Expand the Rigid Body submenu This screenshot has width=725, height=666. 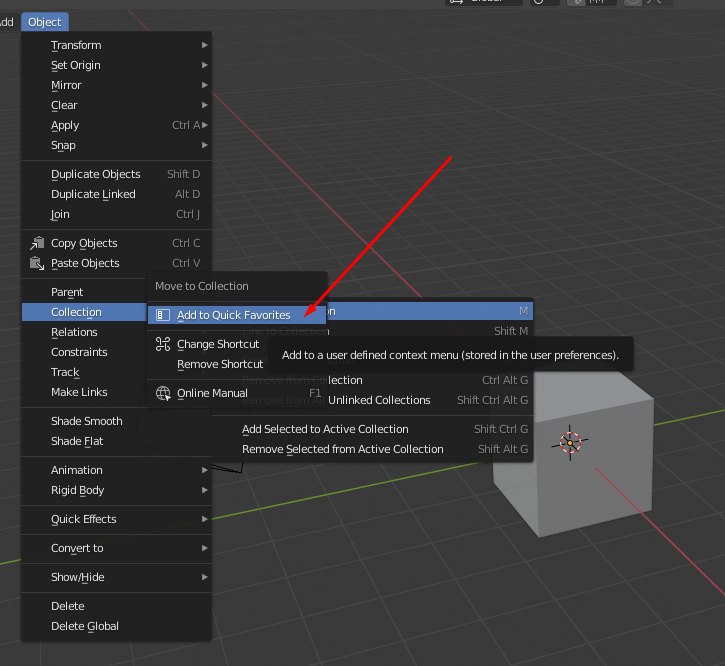coord(117,490)
